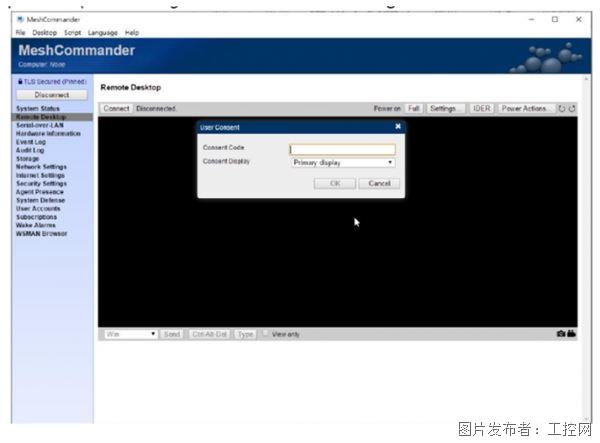600x443 pixels.
Task: Click the rotate left icon in desktop toolbar
Action: (561, 109)
